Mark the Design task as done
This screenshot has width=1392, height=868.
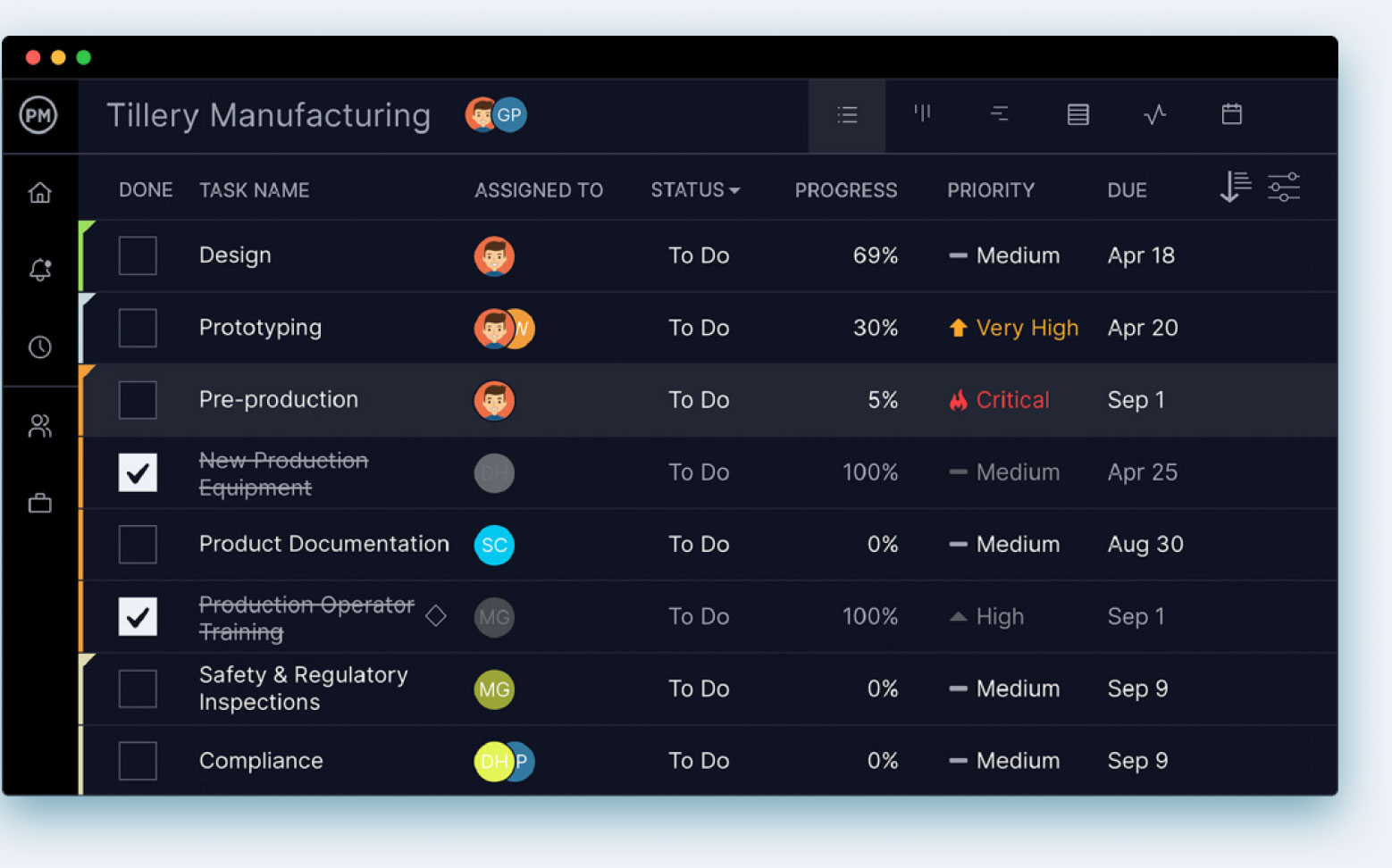click(x=138, y=255)
